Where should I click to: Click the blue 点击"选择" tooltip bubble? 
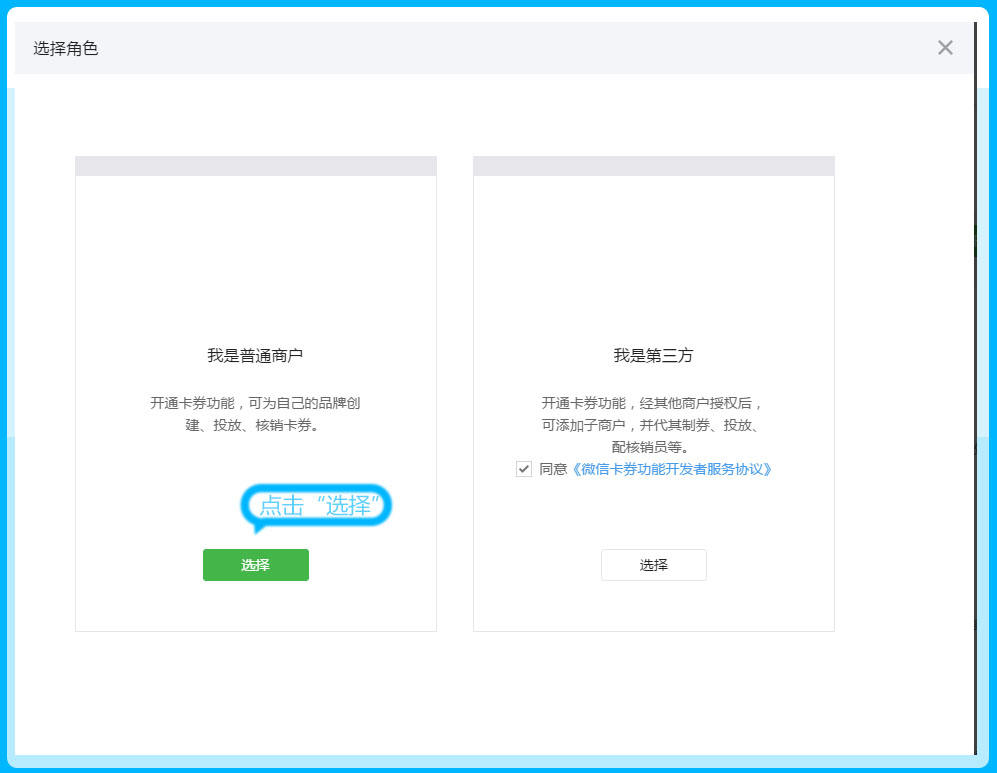tap(316, 506)
